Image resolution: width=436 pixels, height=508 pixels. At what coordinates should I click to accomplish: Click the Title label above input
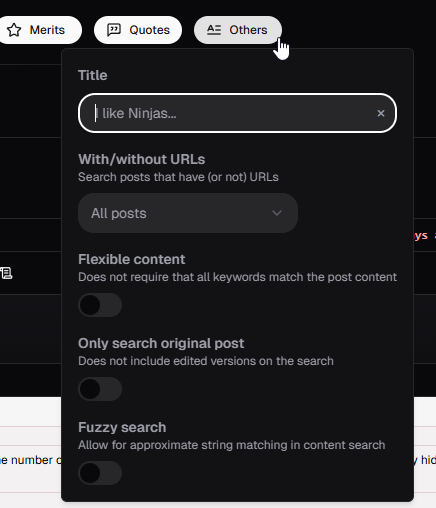click(93, 75)
